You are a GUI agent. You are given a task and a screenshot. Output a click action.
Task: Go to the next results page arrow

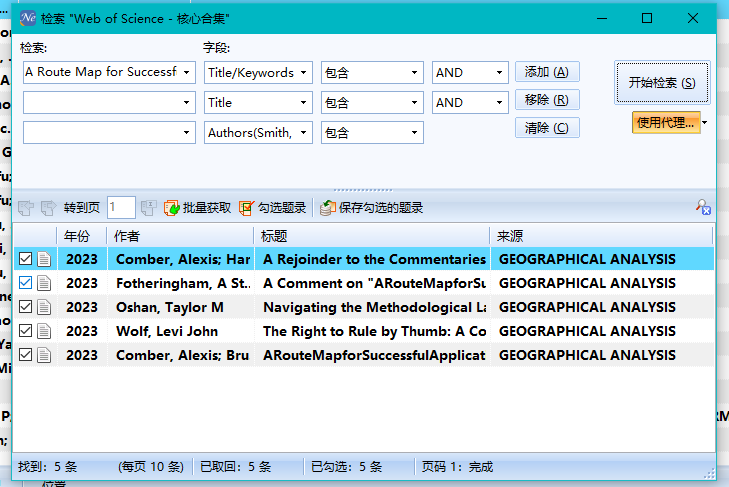point(48,207)
